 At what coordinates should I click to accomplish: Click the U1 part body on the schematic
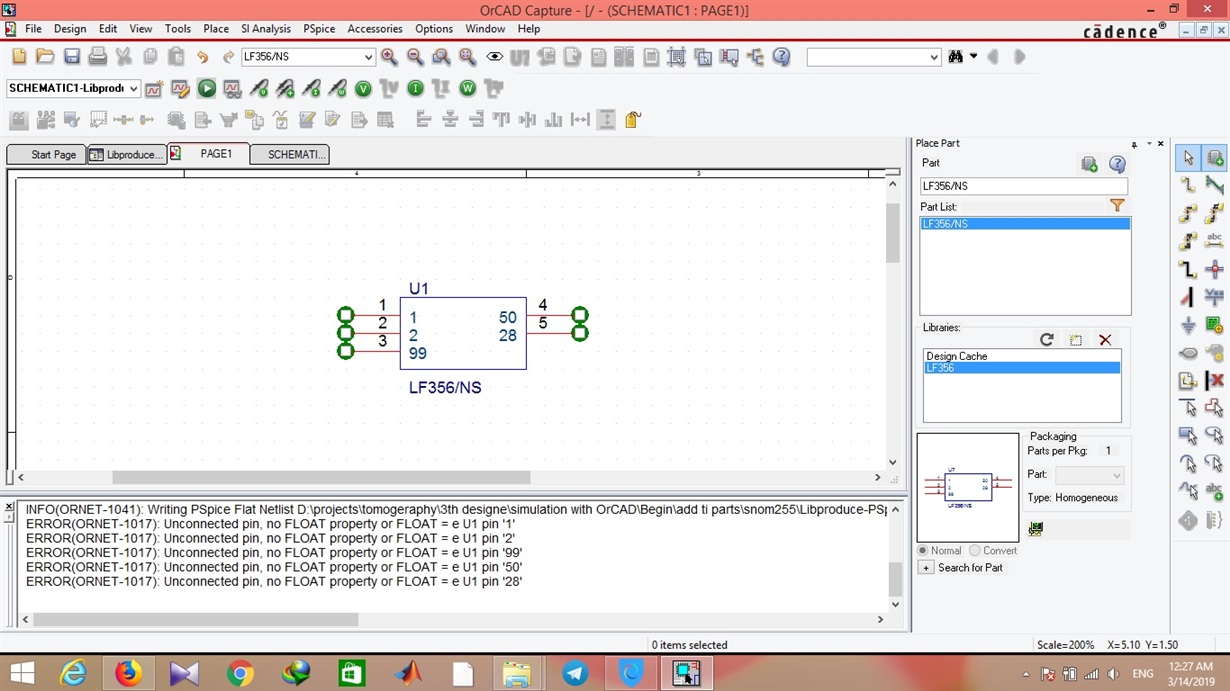pyautogui.click(x=463, y=334)
